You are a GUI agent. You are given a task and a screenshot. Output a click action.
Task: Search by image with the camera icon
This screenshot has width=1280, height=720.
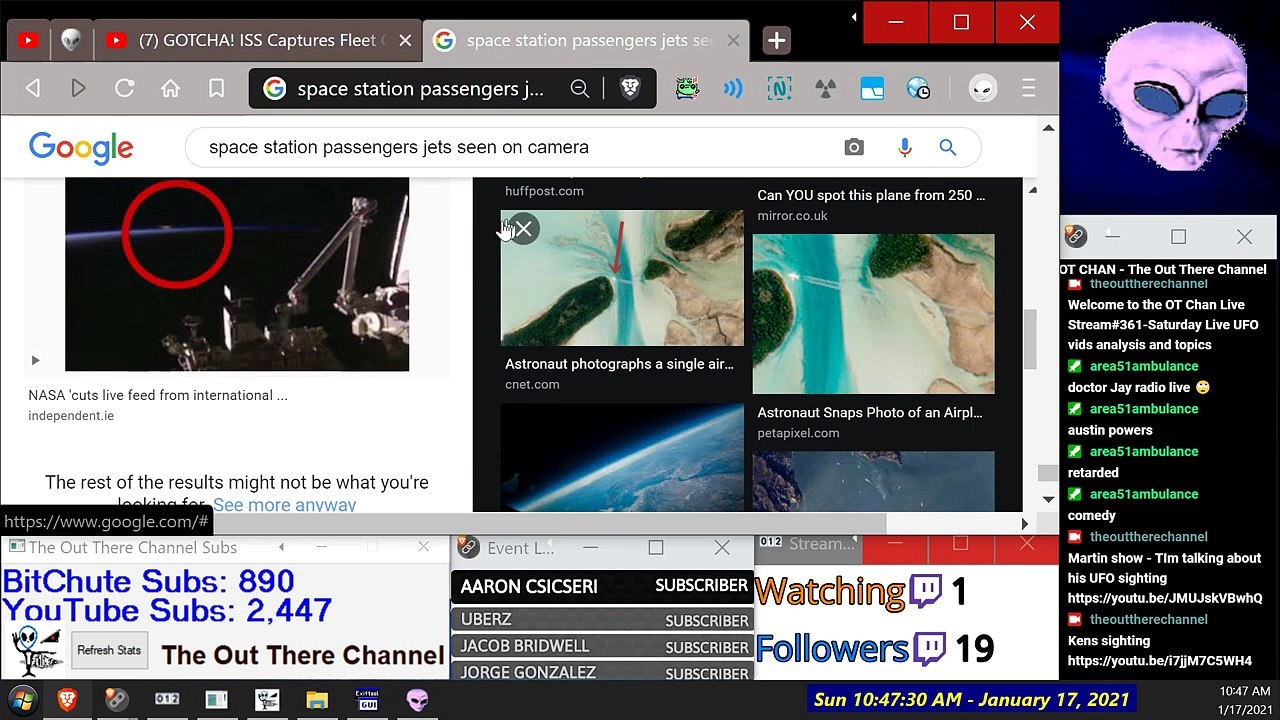click(854, 148)
